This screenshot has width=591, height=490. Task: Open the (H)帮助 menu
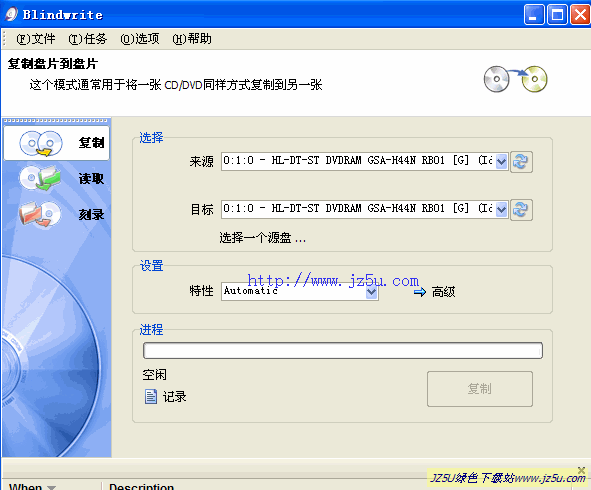[x=192, y=38]
